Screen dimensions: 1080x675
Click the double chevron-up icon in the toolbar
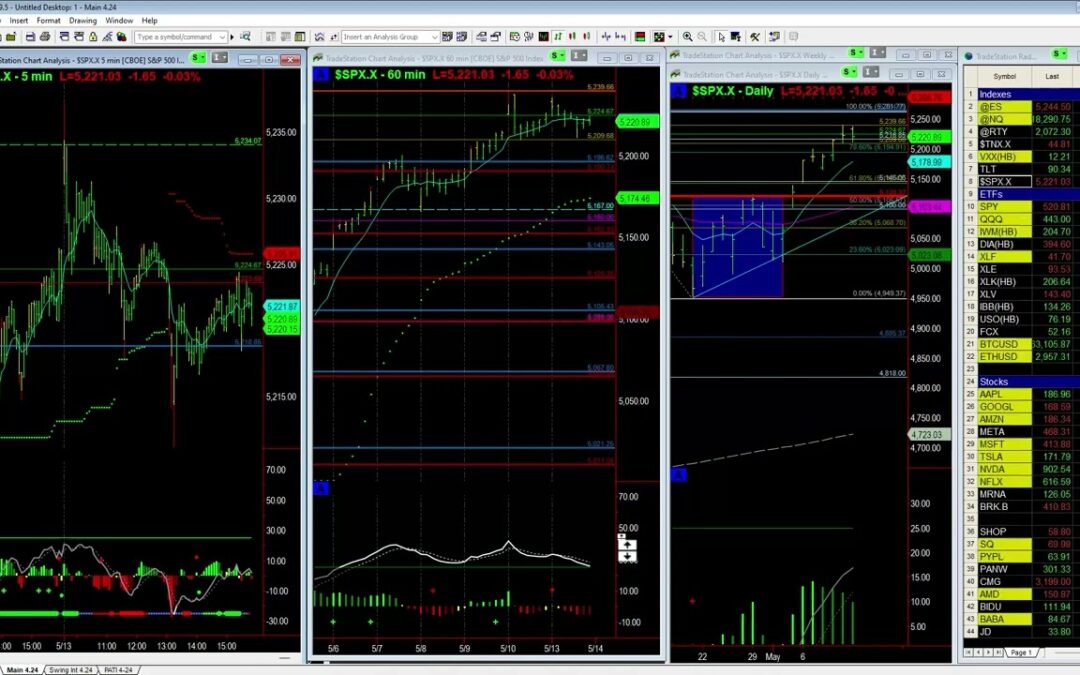tap(319, 37)
